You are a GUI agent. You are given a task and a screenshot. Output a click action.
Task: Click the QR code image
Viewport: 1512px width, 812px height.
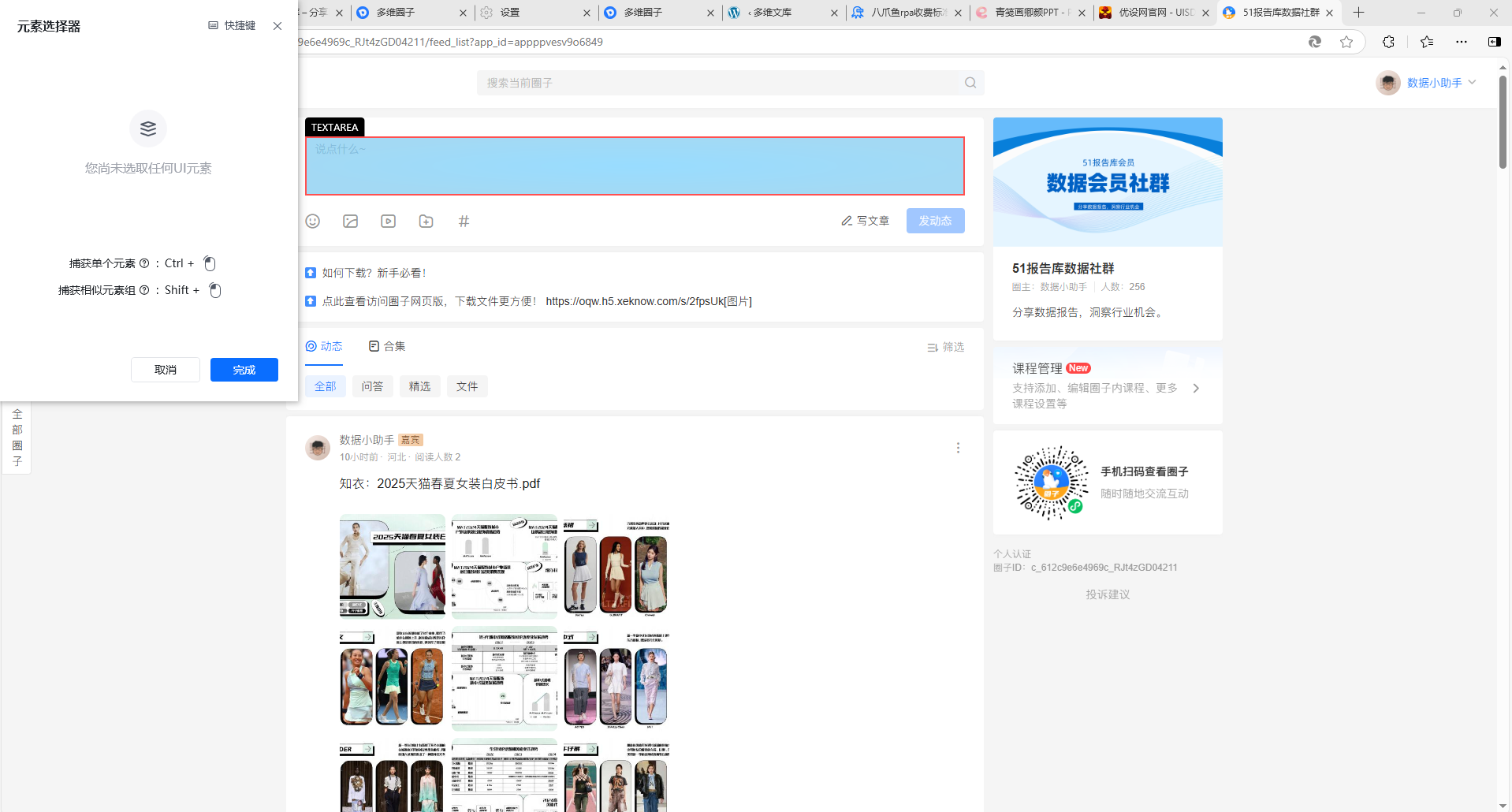[1052, 482]
